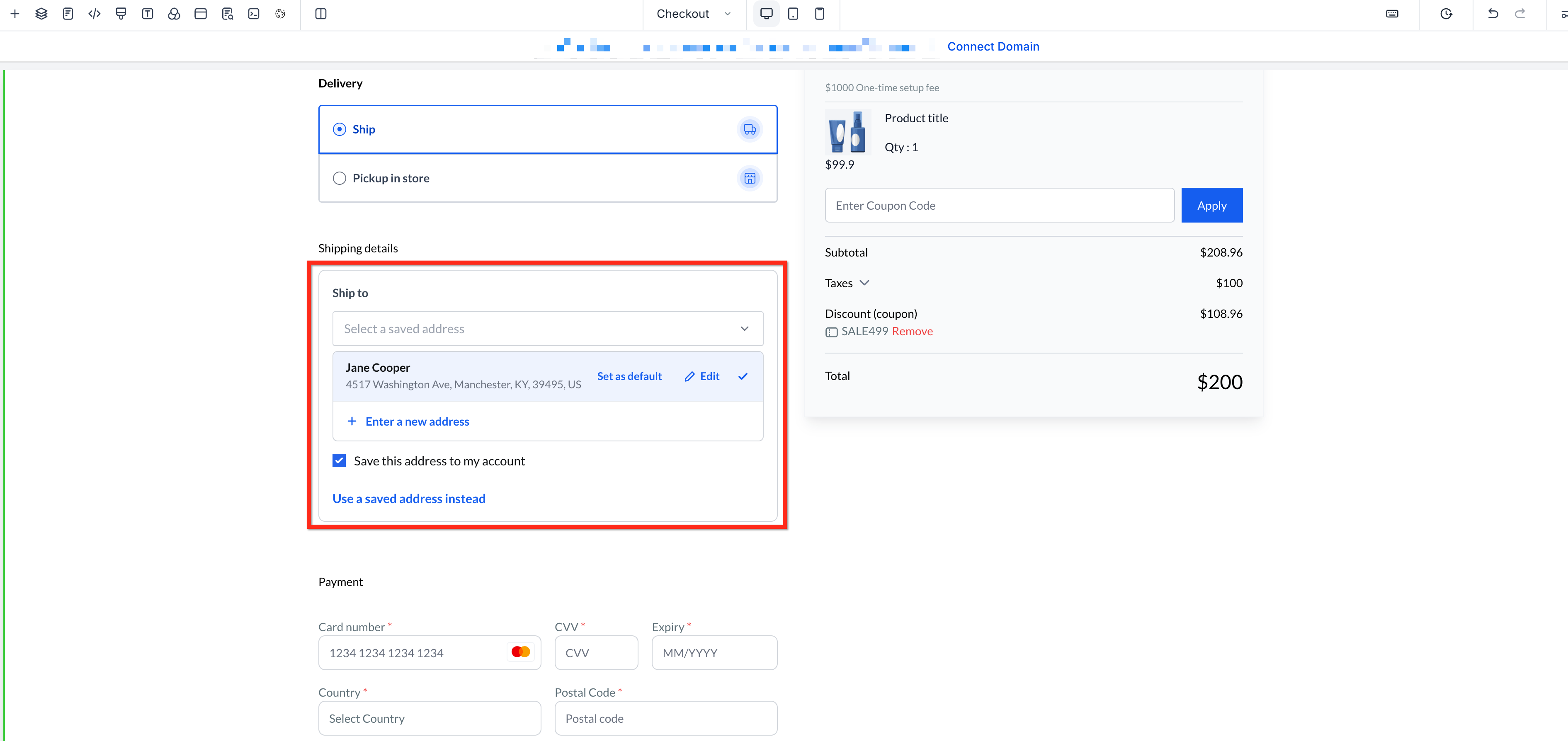Select the Pickup in store radio button

[x=340, y=178]
